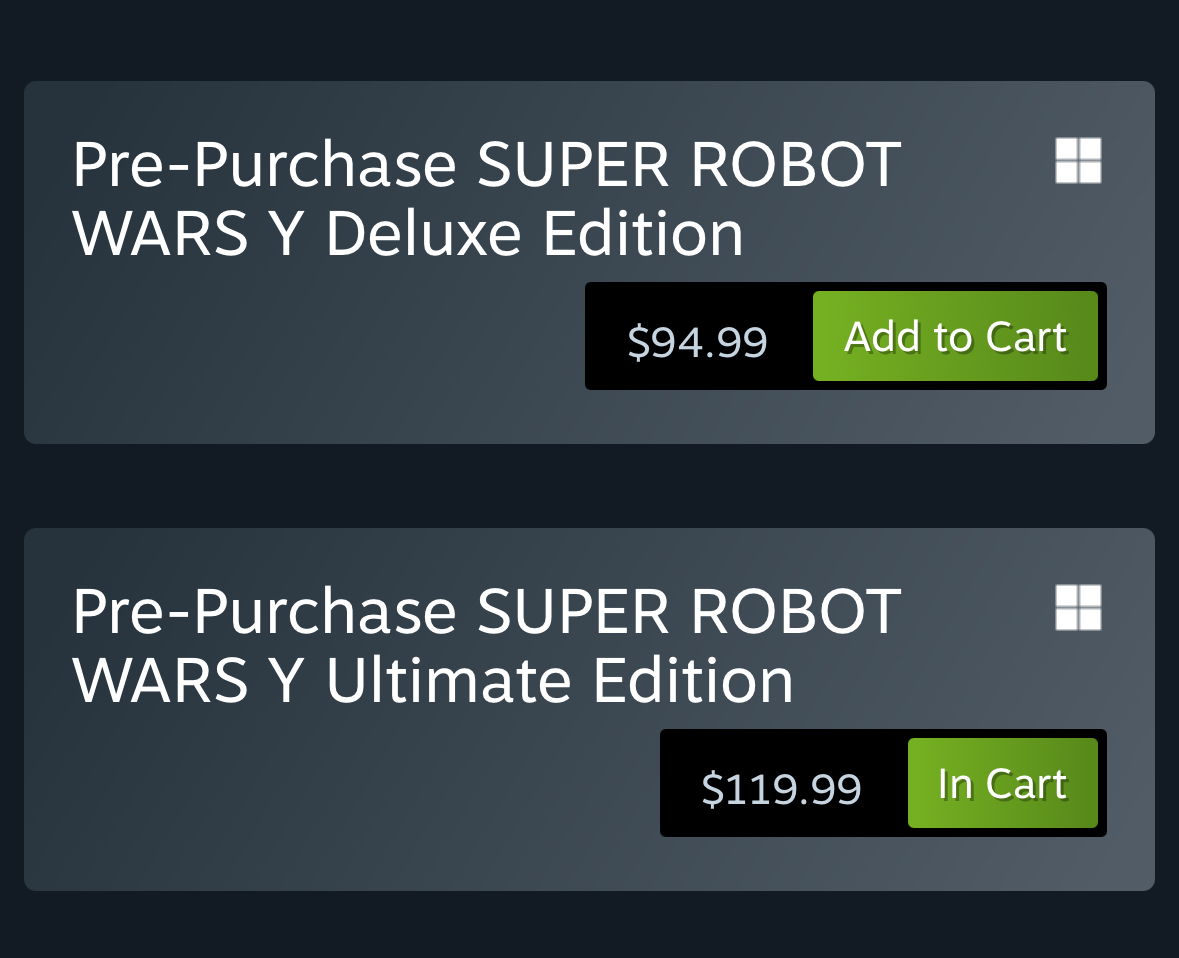Click the words 'Ultimate Edition' in the second heading
The height and width of the screenshot is (958, 1179).
coord(559,681)
